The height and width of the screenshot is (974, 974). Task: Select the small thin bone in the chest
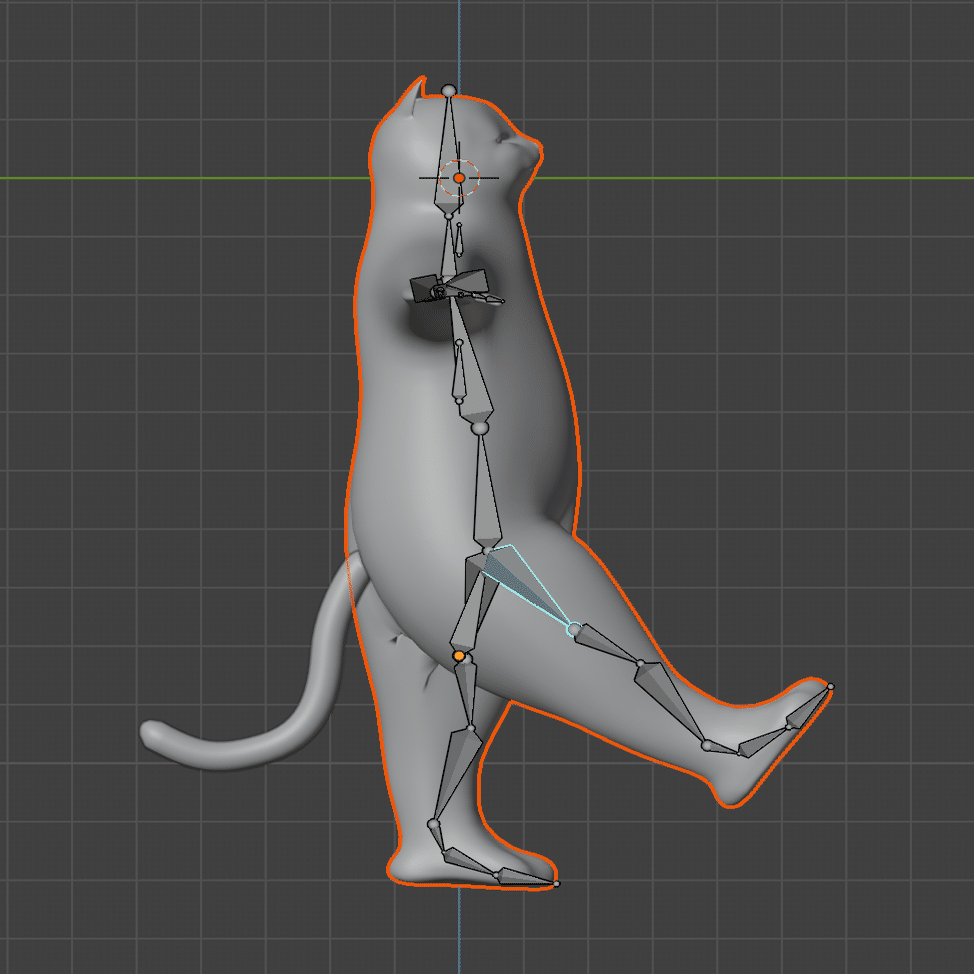point(459,371)
